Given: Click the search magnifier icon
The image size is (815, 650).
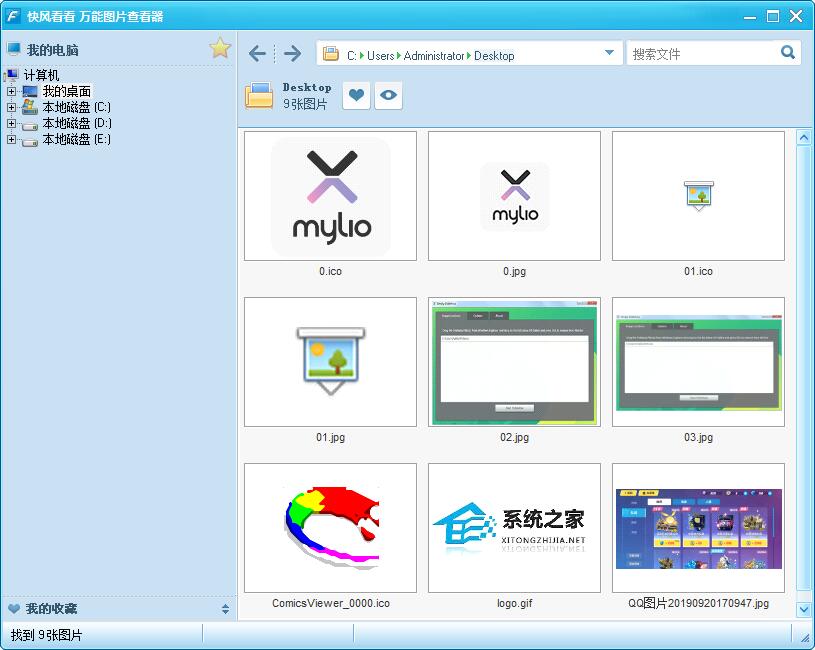Looking at the screenshot, I should pos(788,52).
